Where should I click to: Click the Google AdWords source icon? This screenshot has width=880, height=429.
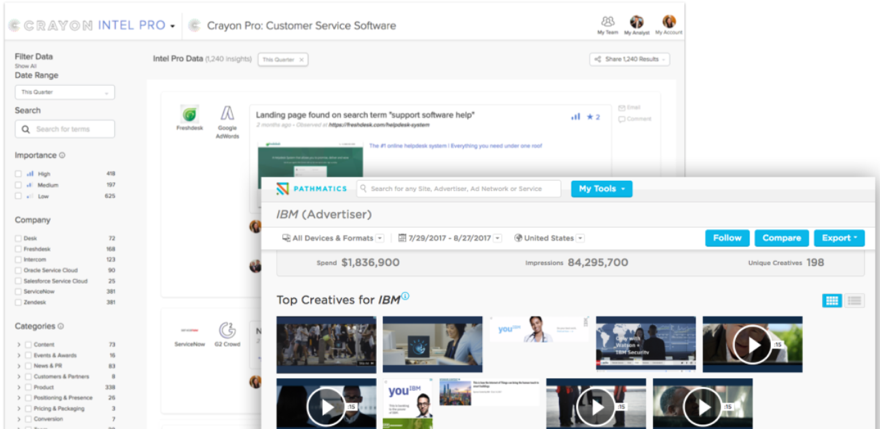tap(227, 113)
